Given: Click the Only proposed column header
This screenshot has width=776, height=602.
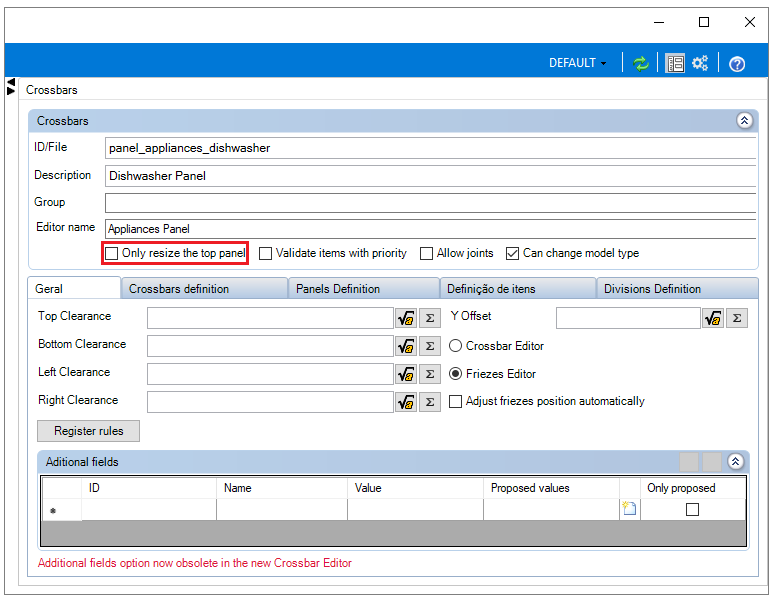Looking at the screenshot, I should [x=693, y=488].
